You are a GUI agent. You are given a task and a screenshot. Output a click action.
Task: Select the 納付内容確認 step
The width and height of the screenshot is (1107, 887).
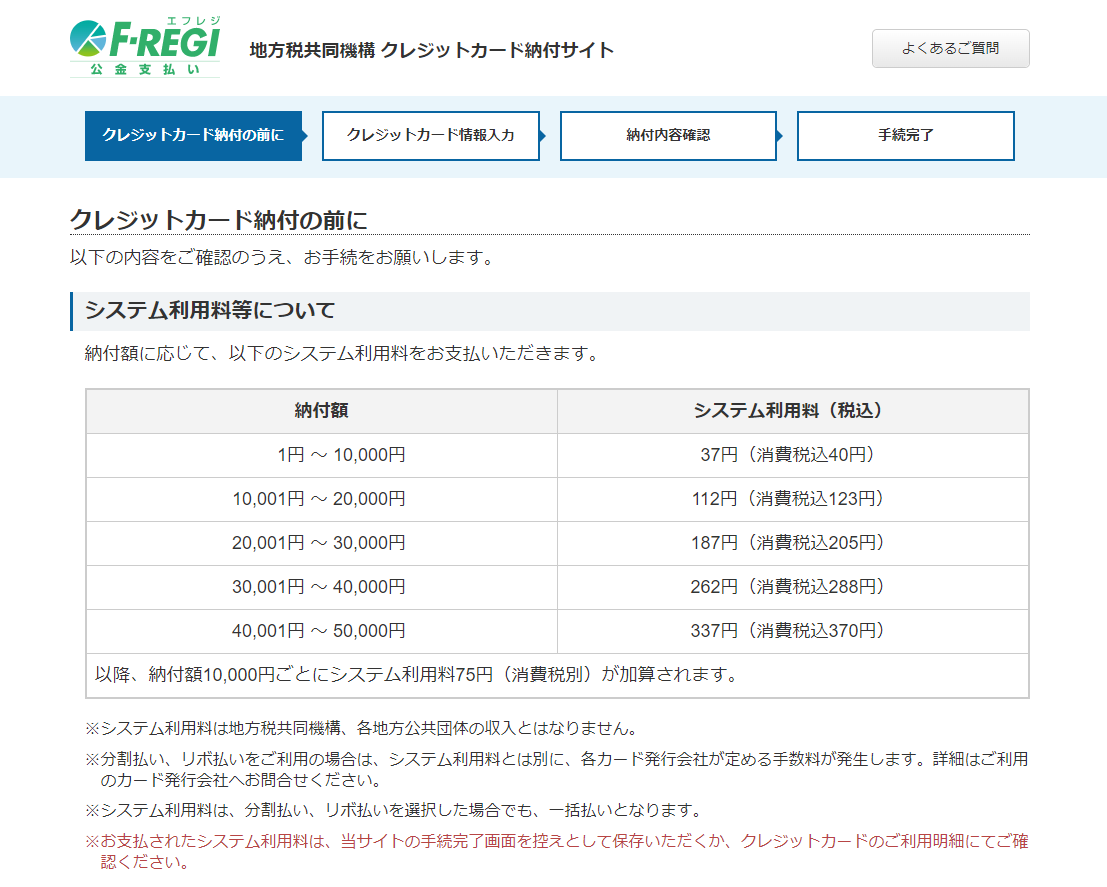(x=668, y=135)
